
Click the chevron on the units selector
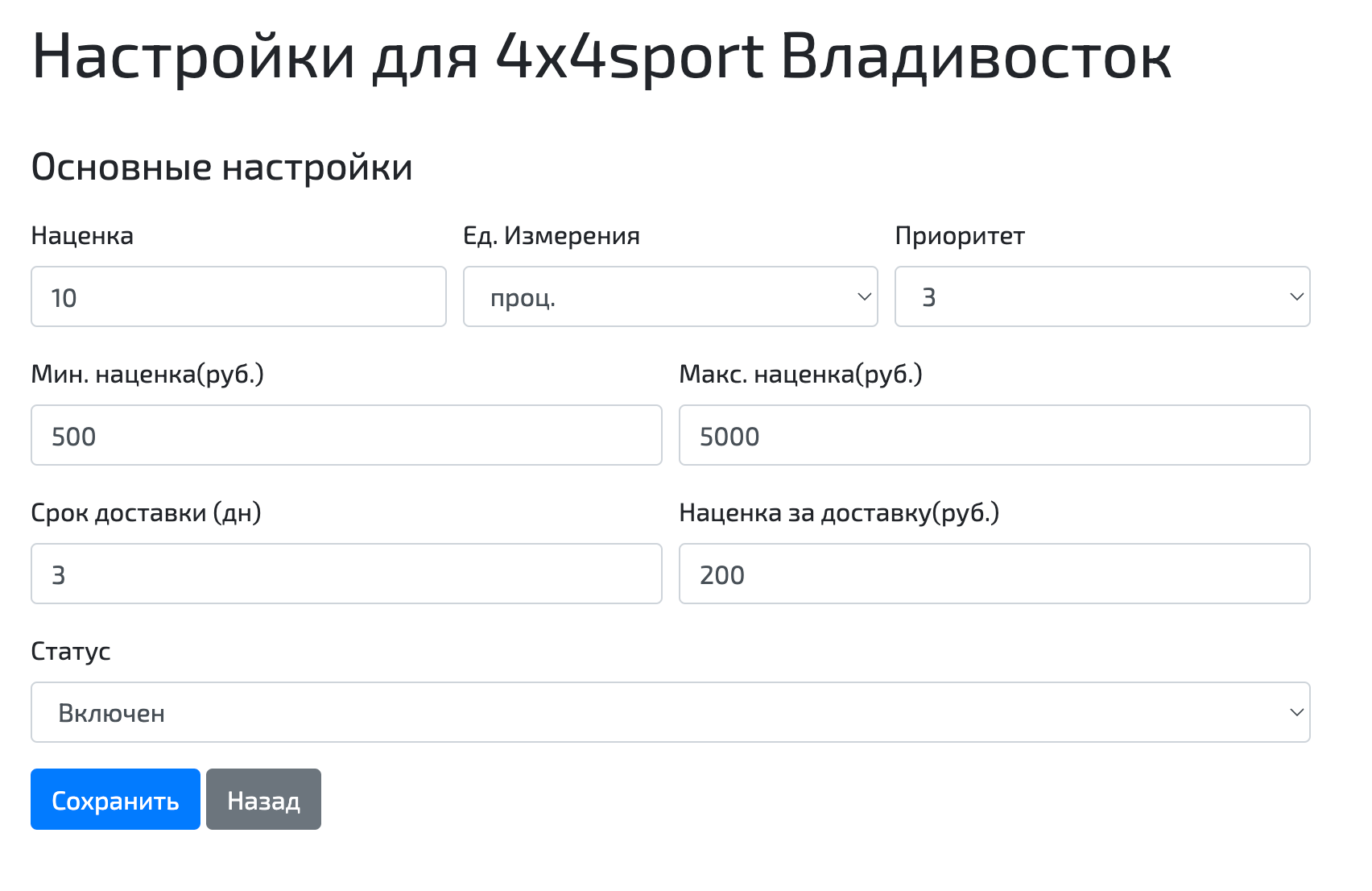(863, 296)
